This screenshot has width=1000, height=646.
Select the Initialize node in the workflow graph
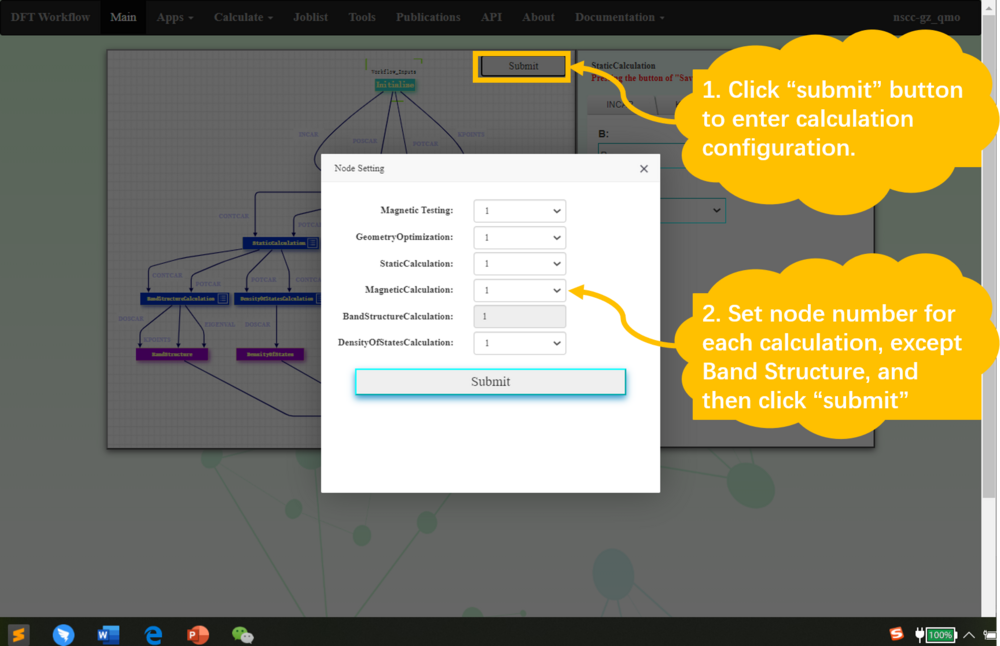395,85
